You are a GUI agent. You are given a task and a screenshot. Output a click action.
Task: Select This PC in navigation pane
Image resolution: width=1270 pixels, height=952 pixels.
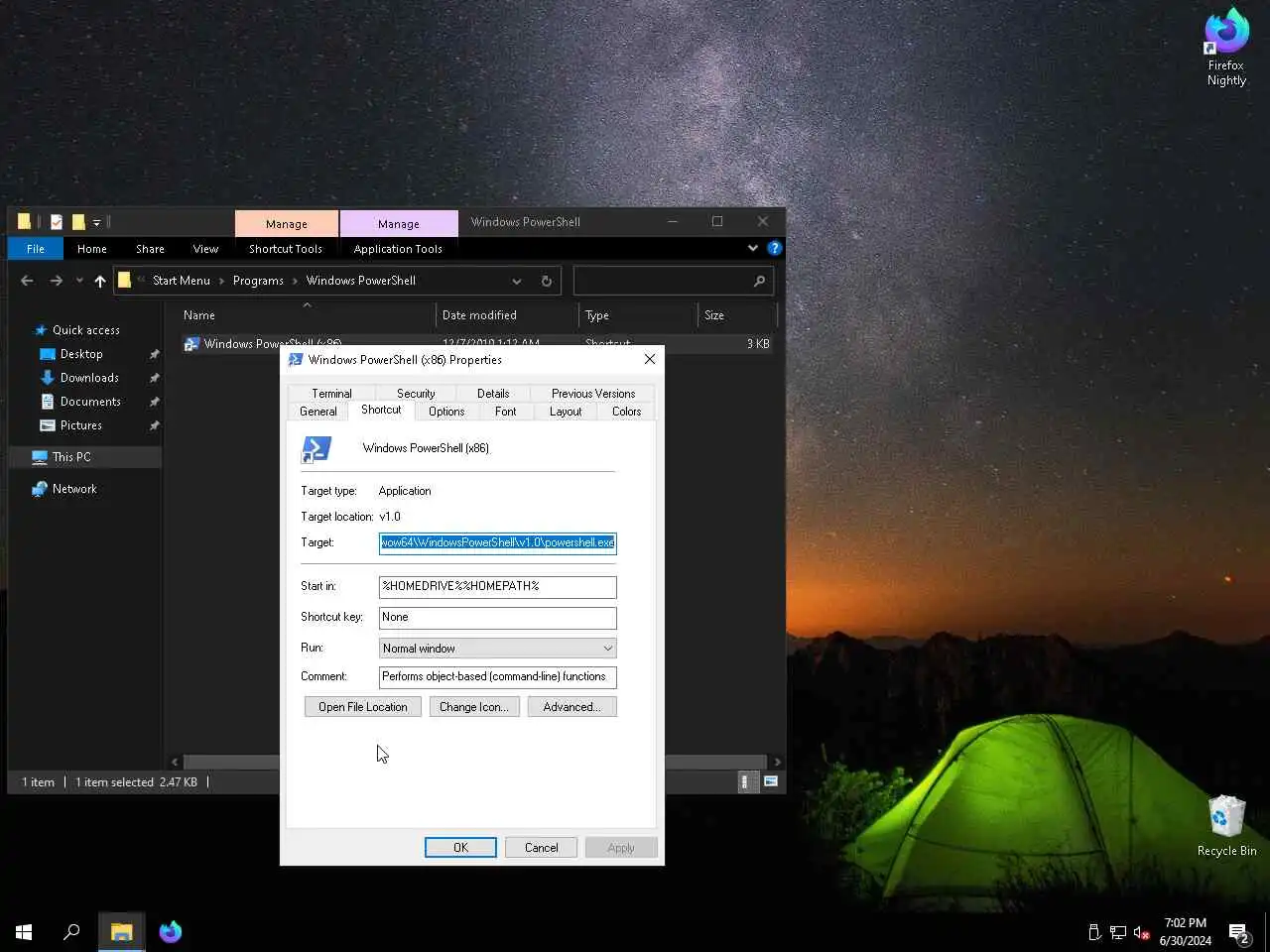pos(71,457)
